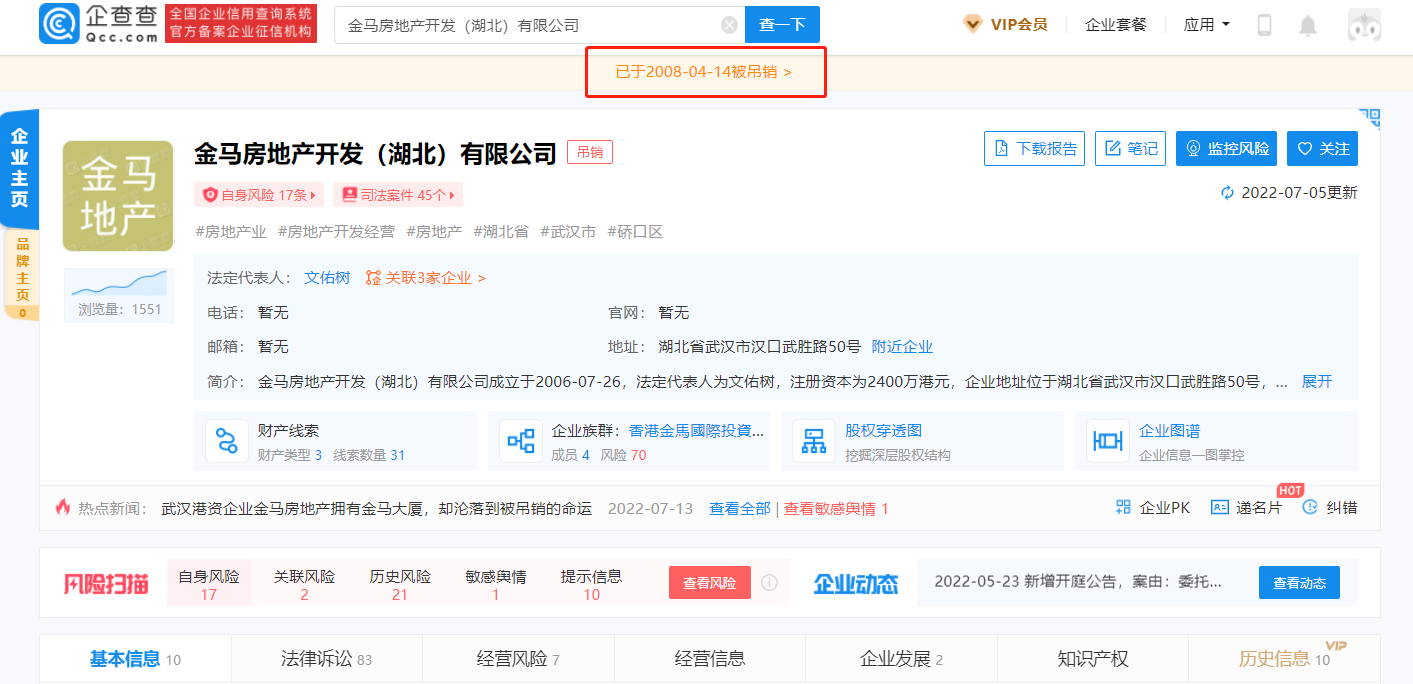
Task: Open the 应用 dropdown menu
Action: click(1207, 25)
